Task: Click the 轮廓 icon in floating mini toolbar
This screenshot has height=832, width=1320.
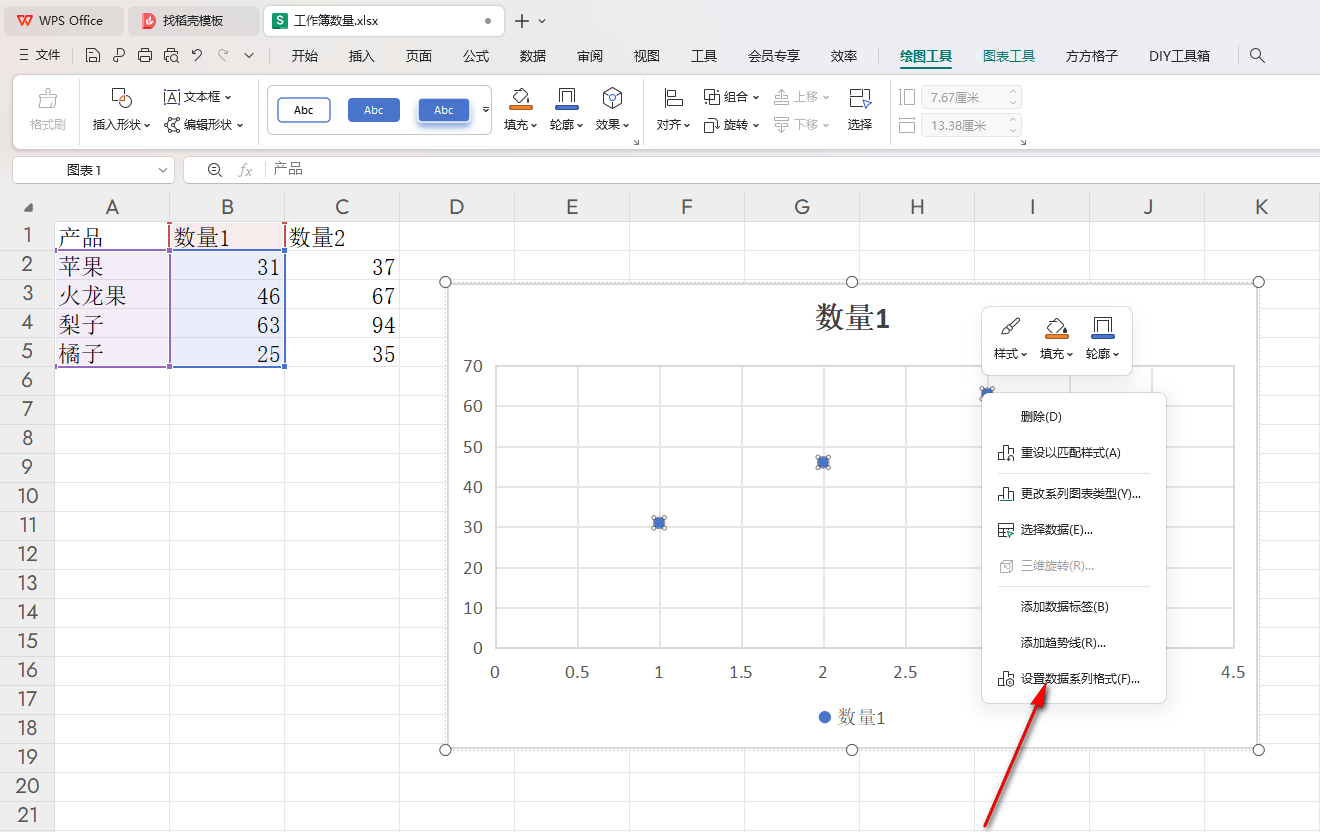Action: [x=1102, y=327]
